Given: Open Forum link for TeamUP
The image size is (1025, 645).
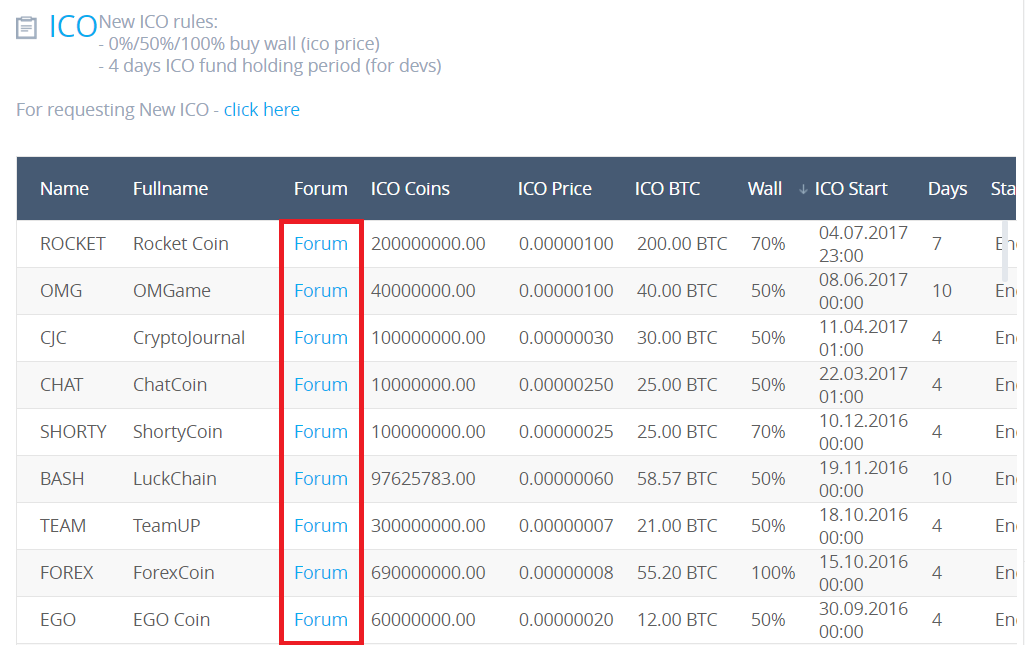Looking at the screenshot, I should (x=320, y=526).
